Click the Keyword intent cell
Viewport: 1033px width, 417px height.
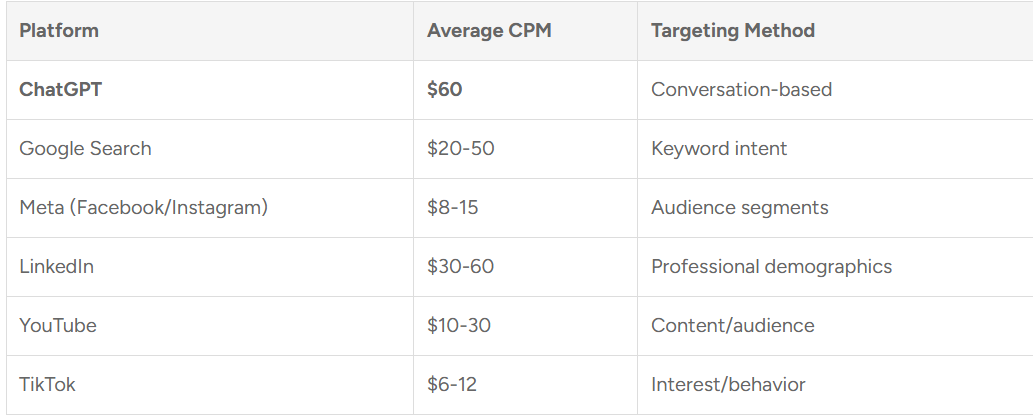tap(719, 149)
